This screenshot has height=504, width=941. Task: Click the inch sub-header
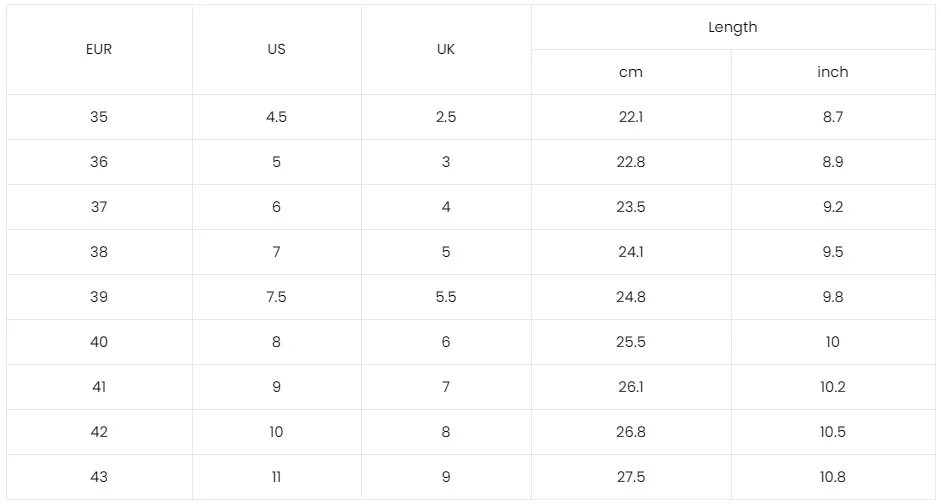pos(832,72)
